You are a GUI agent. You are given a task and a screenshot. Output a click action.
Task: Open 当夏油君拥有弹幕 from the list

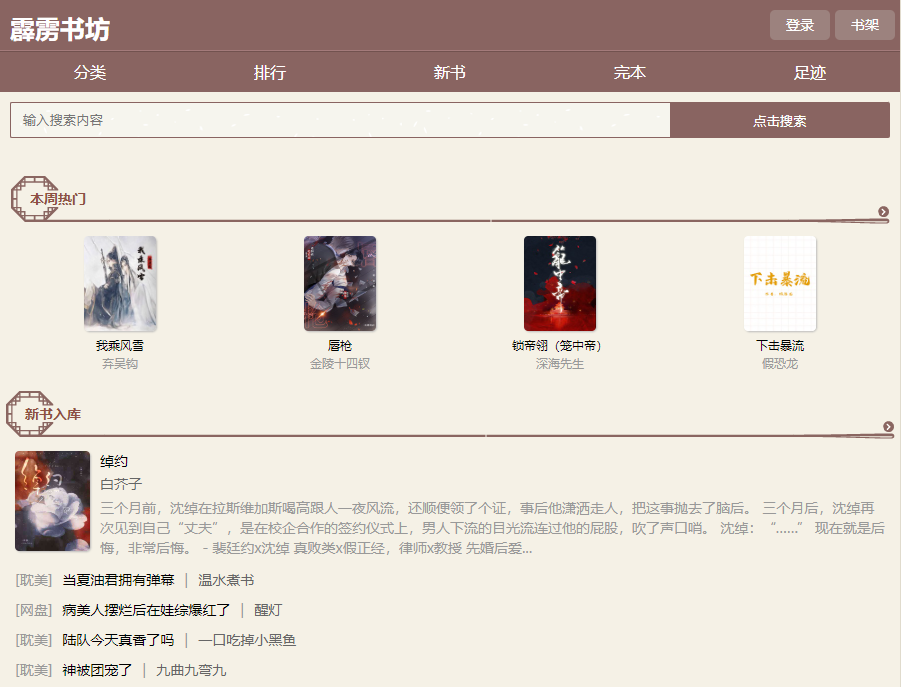click(x=118, y=580)
